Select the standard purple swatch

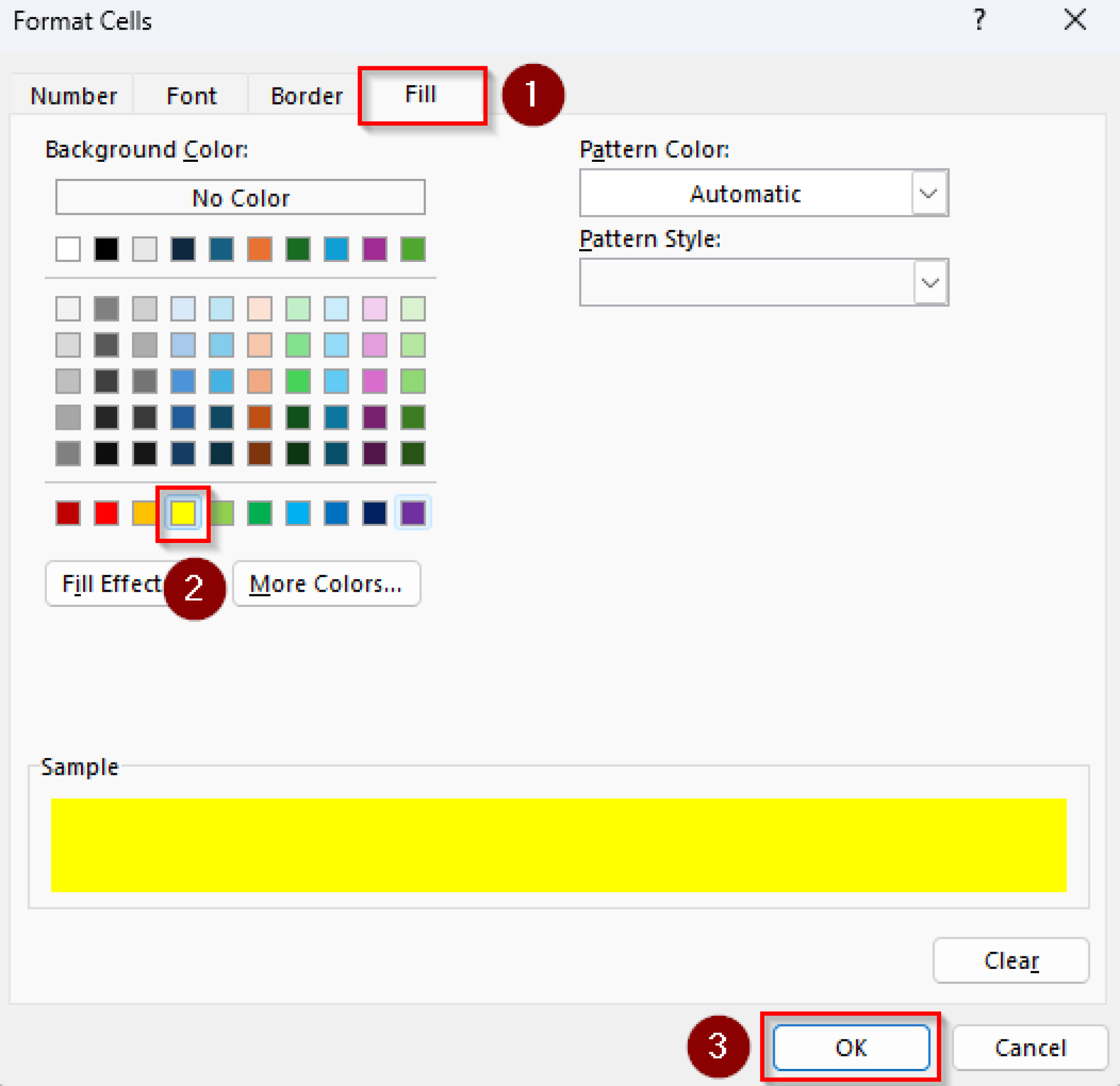(412, 512)
